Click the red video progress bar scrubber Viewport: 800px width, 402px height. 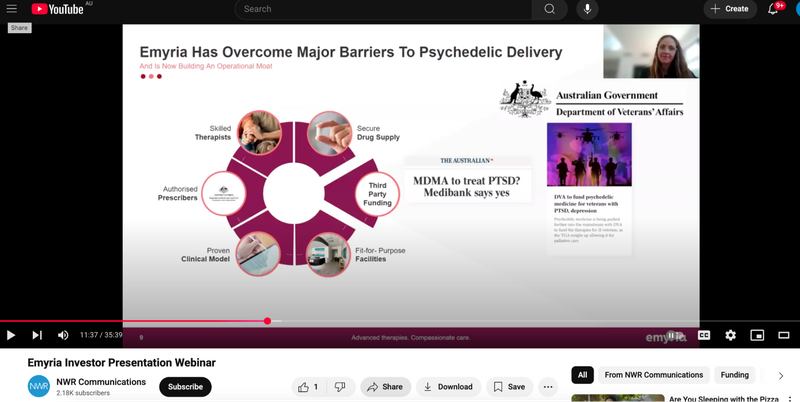(x=268, y=321)
